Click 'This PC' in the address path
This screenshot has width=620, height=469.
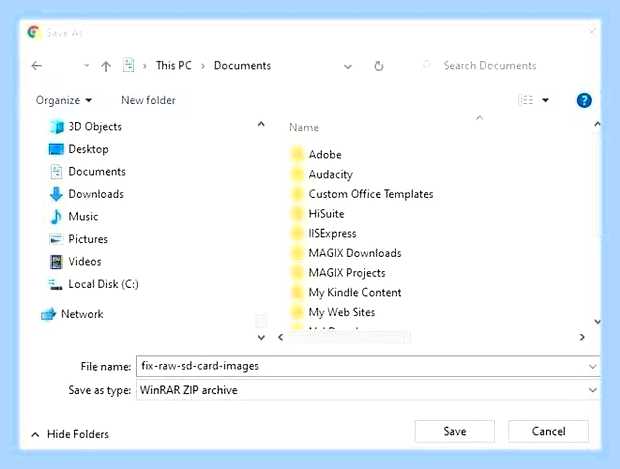pos(174,65)
